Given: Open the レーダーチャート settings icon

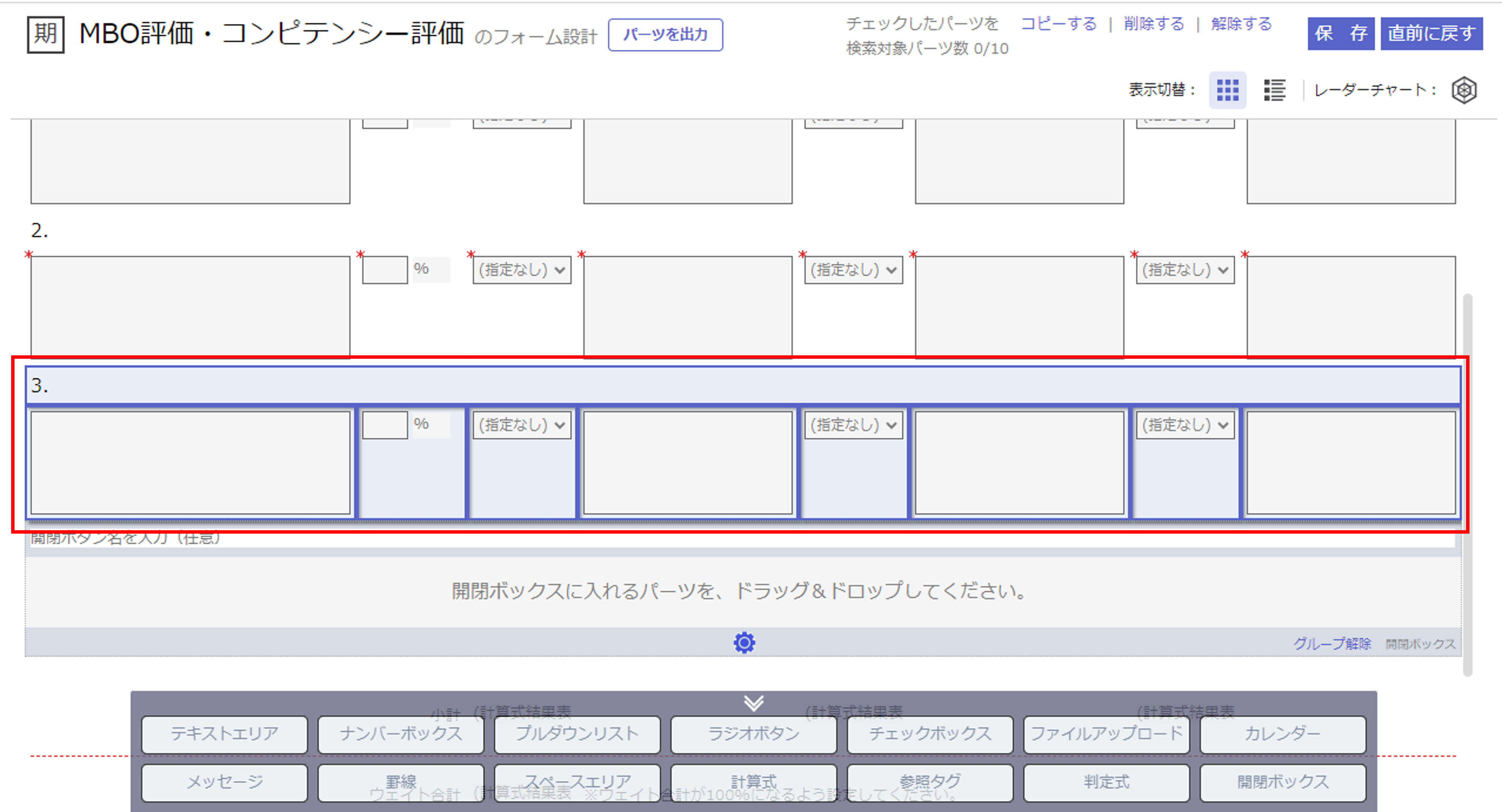Looking at the screenshot, I should pos(1465,90).
